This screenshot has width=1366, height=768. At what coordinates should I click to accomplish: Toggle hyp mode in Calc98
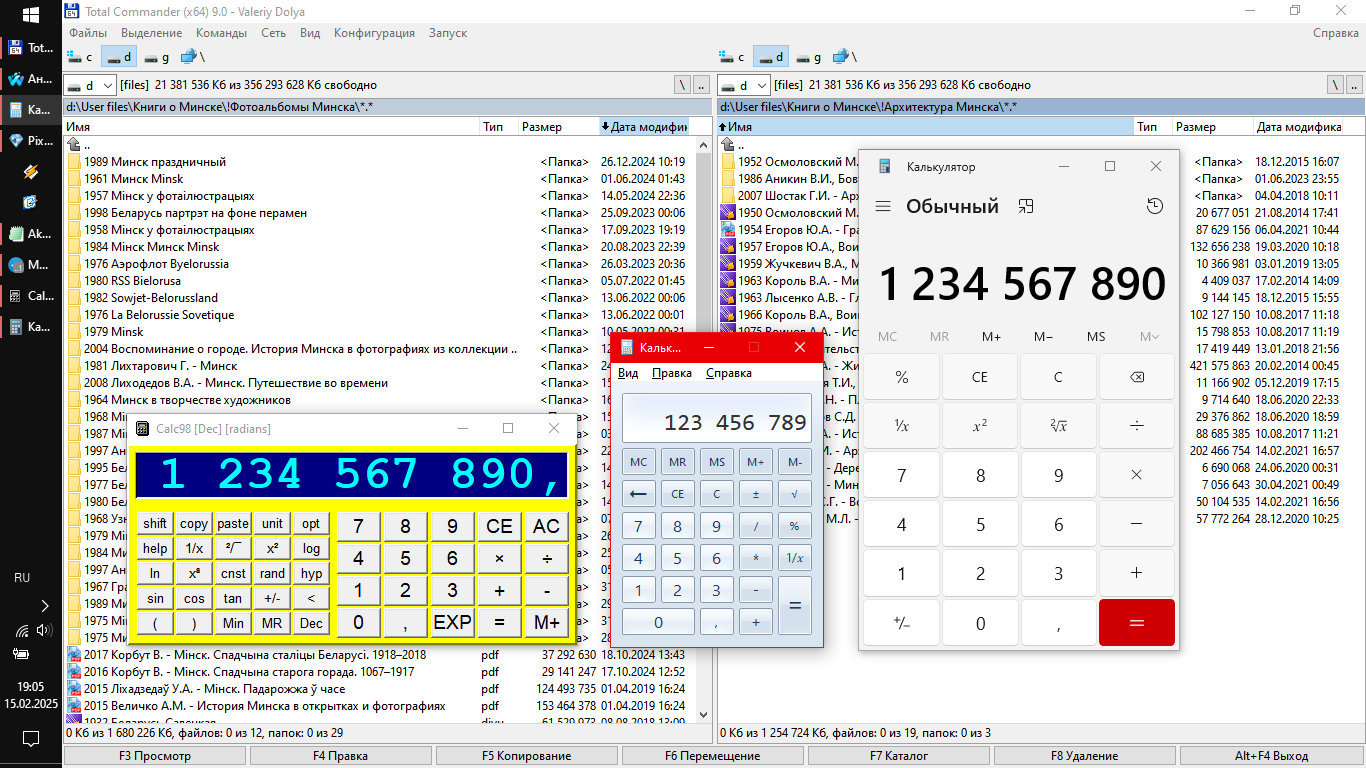click(x=312, y=573)
